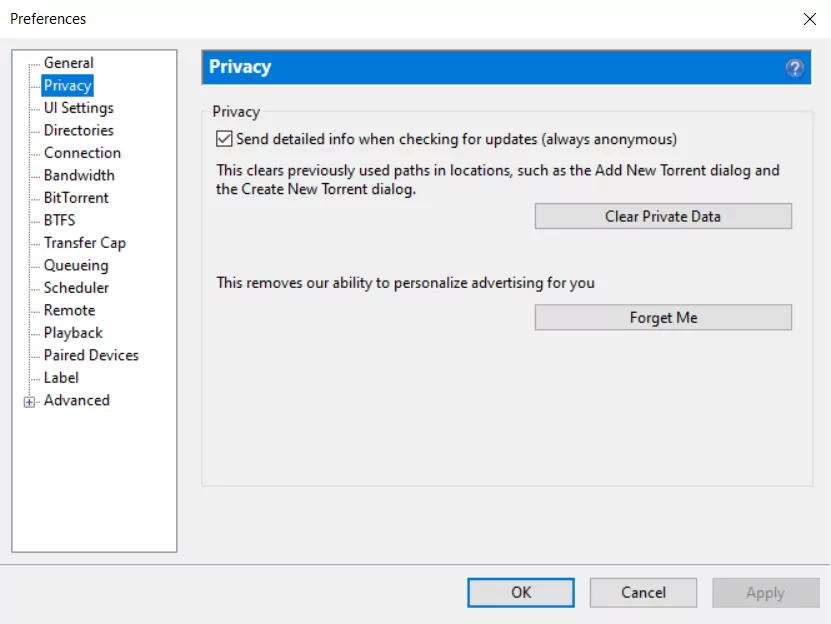This screenshot has height=624, width=831.
Task: Cancel the Preferences dialog
Action: coord(643,592)
